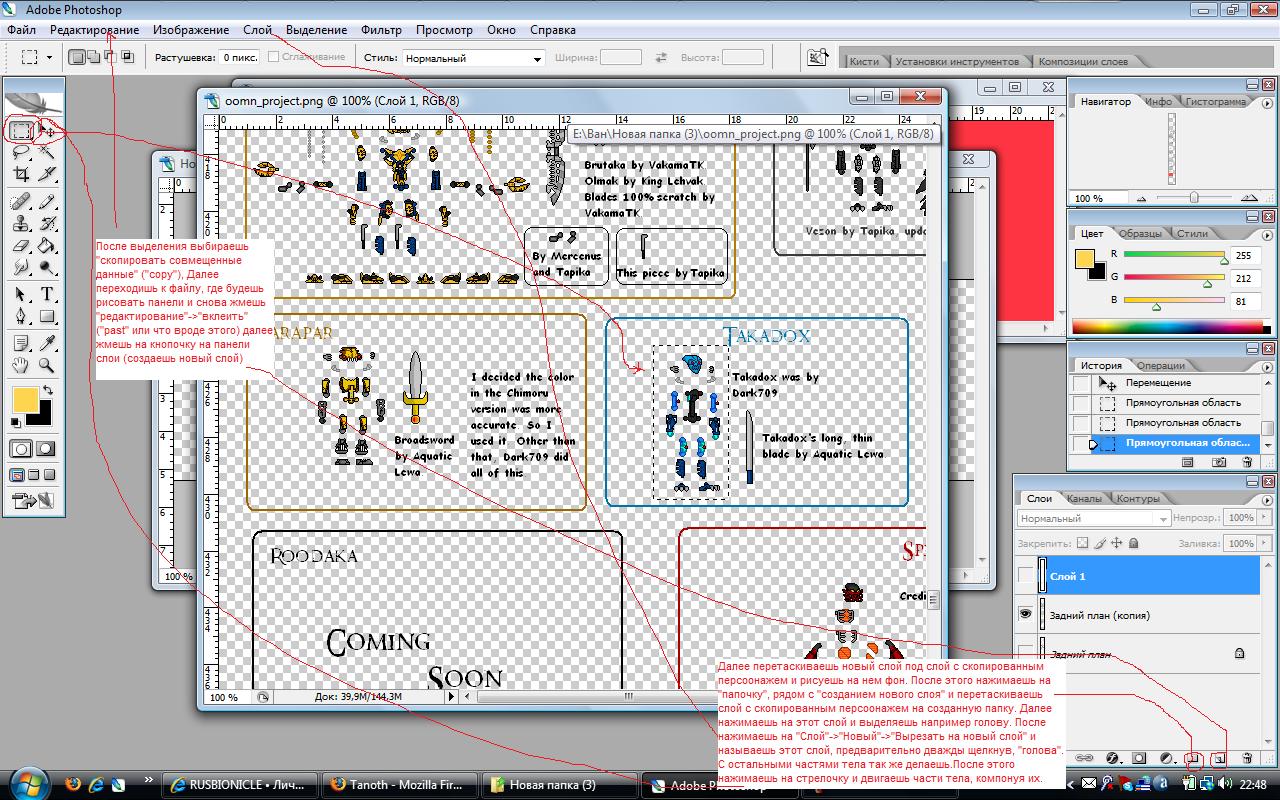Select the Zoom tool

click(x=47, y=366)
